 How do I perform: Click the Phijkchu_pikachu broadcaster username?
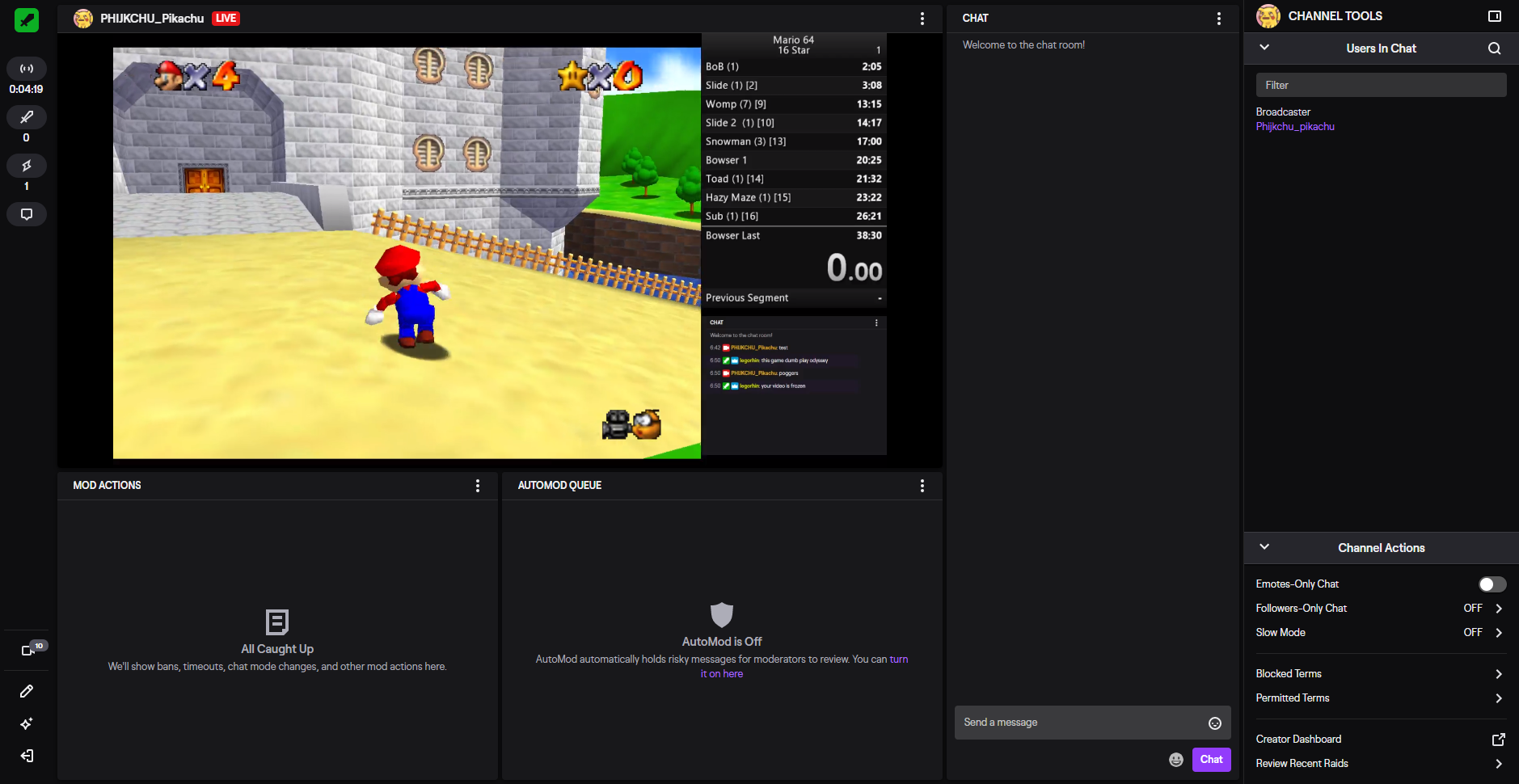1295,127
